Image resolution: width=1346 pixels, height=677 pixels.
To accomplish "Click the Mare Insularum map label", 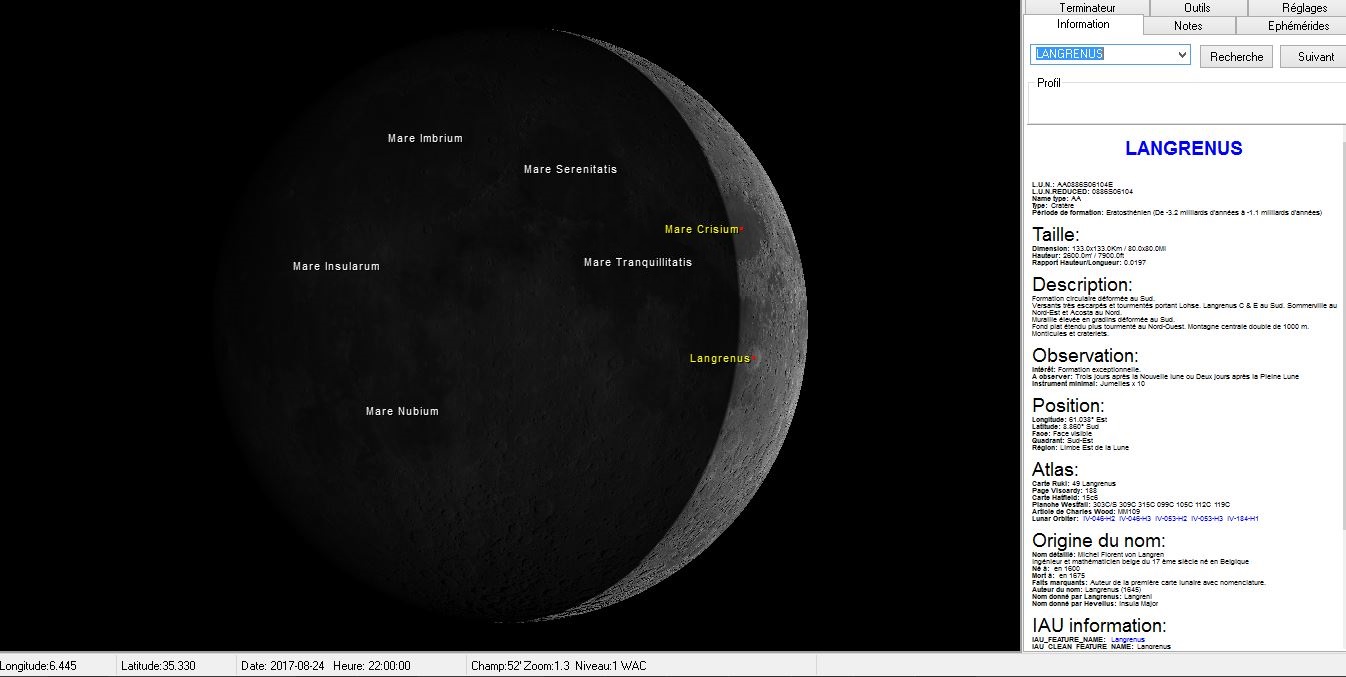I will click(x=336, y=267).
